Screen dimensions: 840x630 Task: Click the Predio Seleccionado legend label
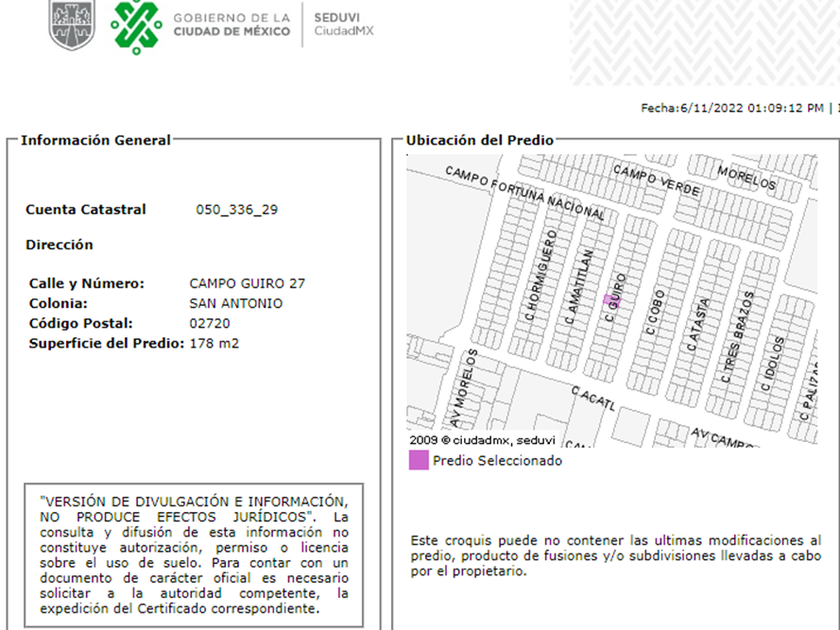click(498, 461)
